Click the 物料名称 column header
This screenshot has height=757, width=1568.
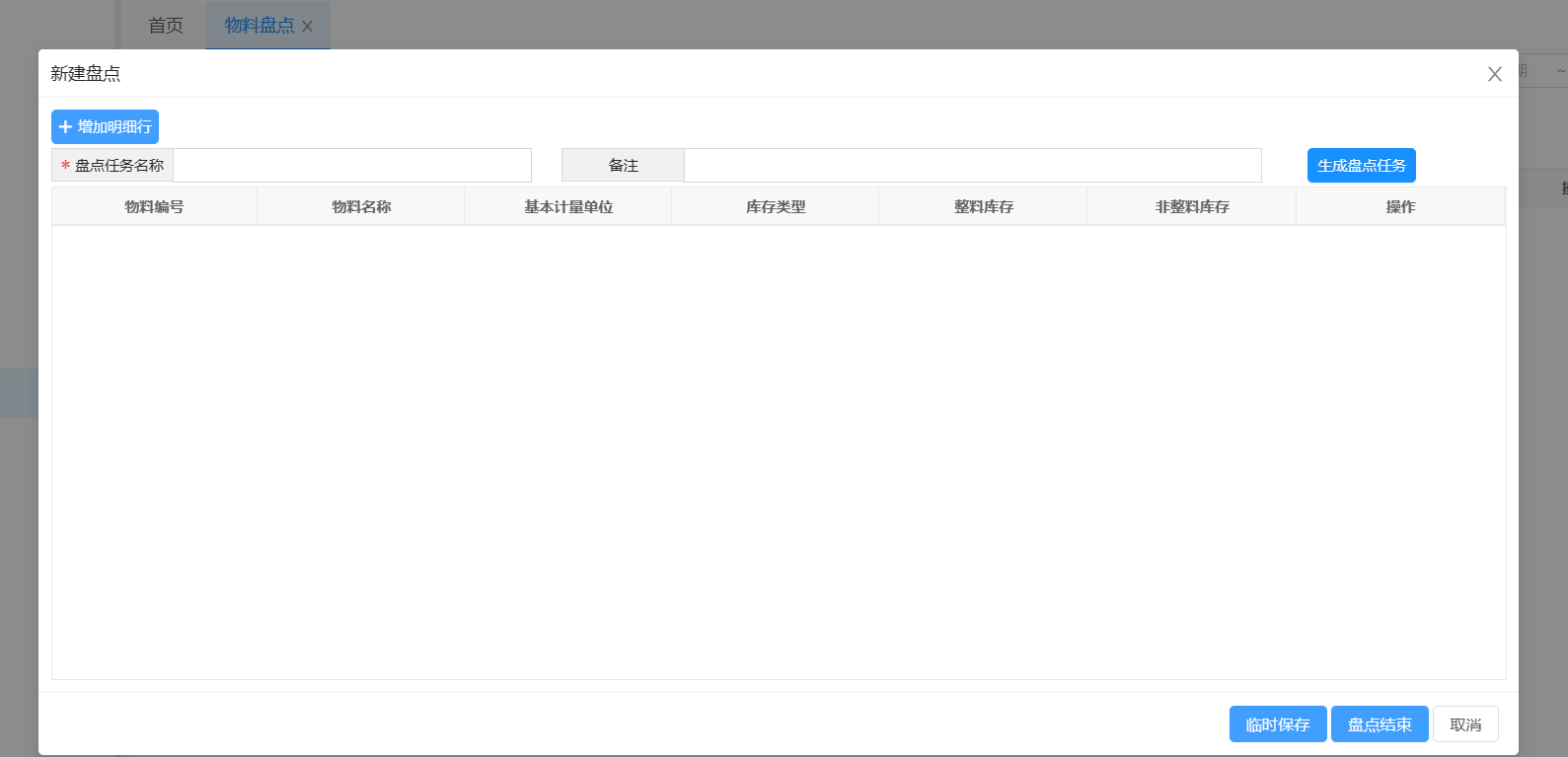[x=361, y=207]
